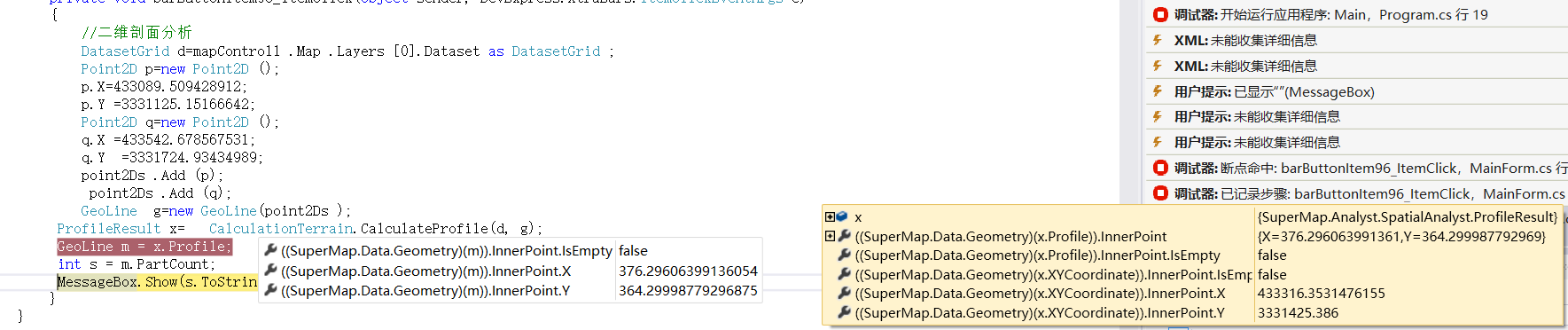The width and height of the screenshot is (1568, 330).
Task: Click the line point2Ds .Add (p);
Action: tap(152, 176)
